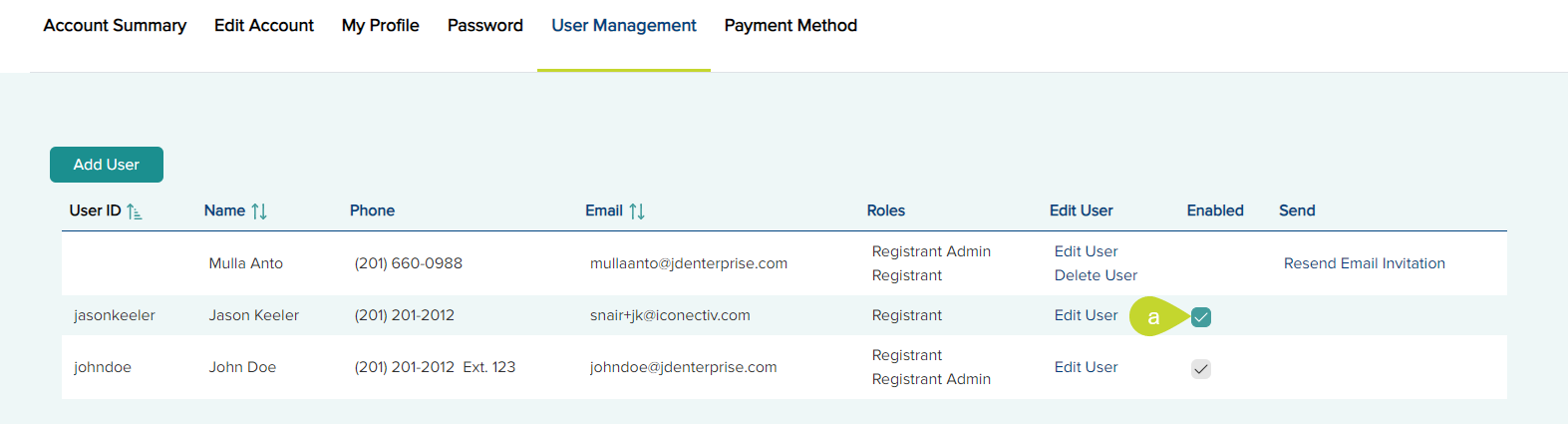Resend Email Invitation to Mulla Anto
Screen dimensions: 1568x424
point(1364,263)
